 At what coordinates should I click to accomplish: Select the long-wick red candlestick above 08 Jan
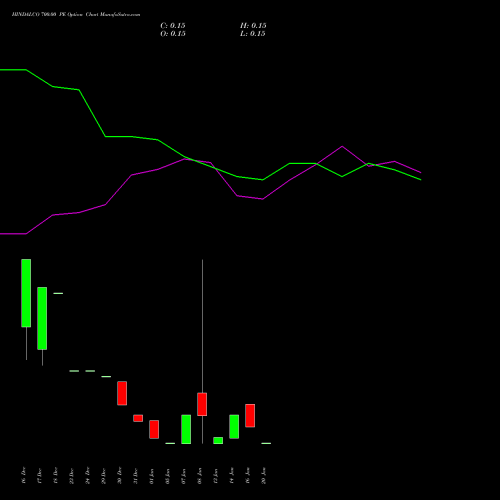(202, 404)
